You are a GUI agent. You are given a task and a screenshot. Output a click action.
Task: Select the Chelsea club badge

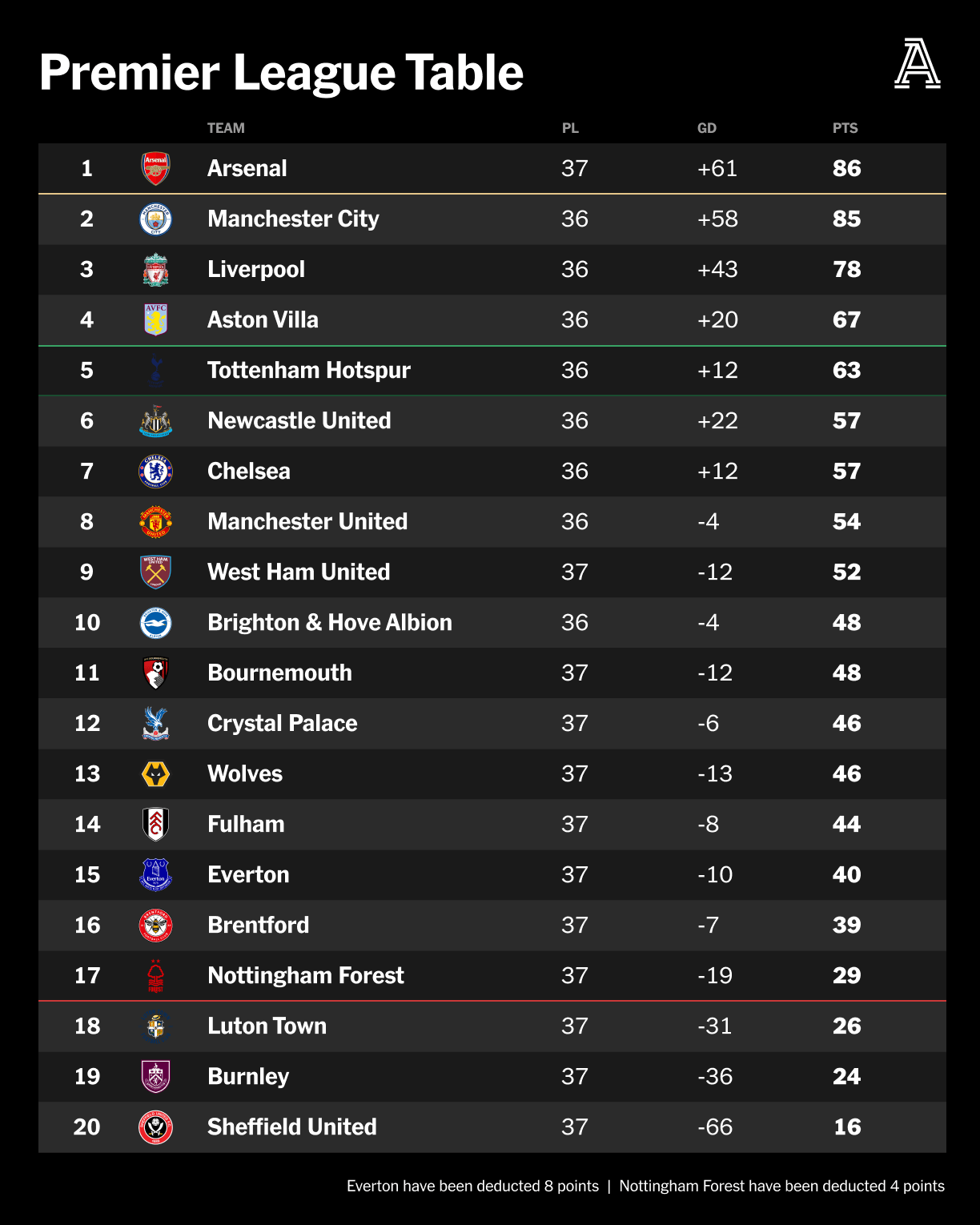pos(155,471)
